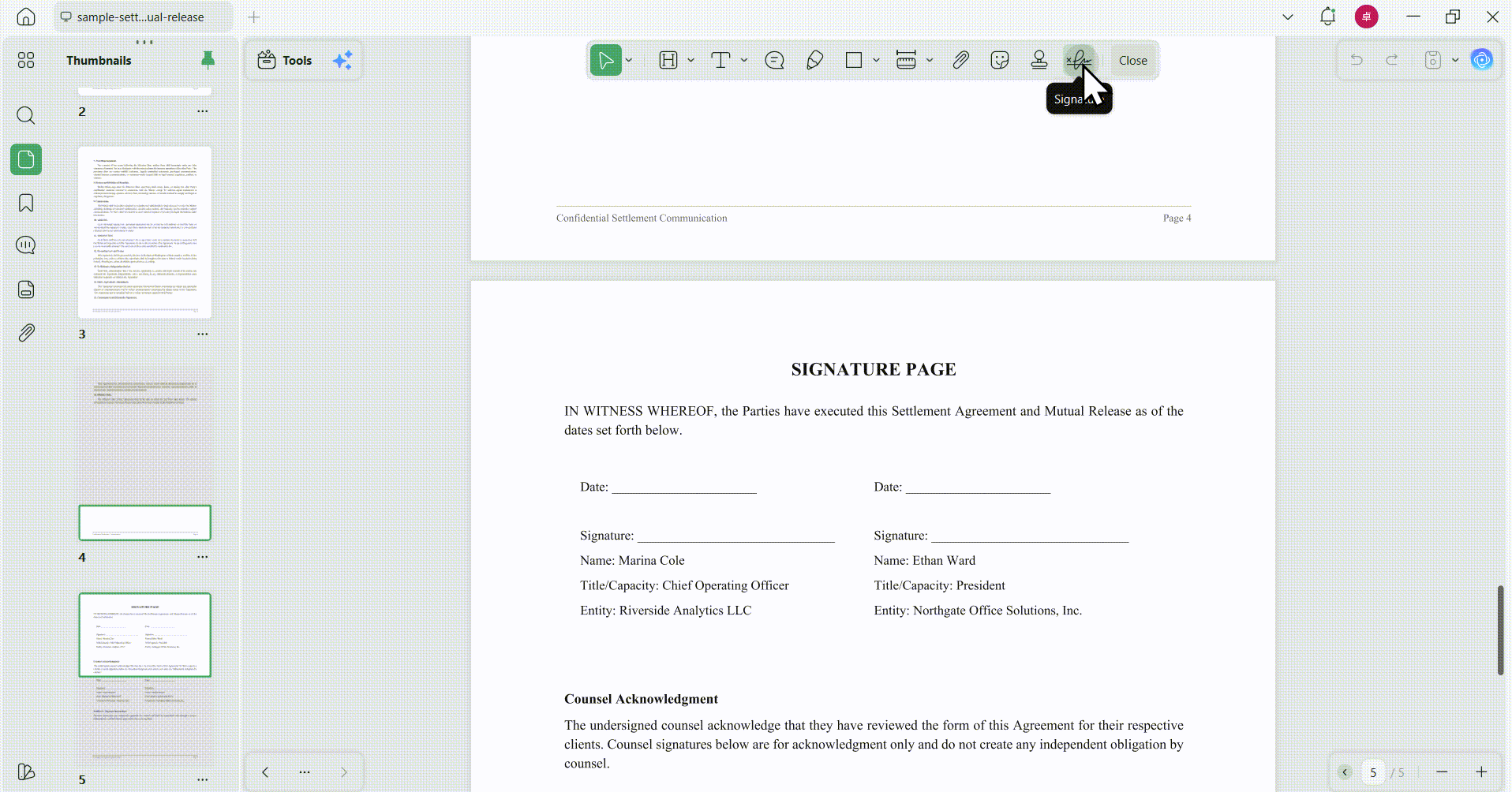Open the Home icon in title bar
This screenshot has width=1512, height=792.
coord(26,17)
